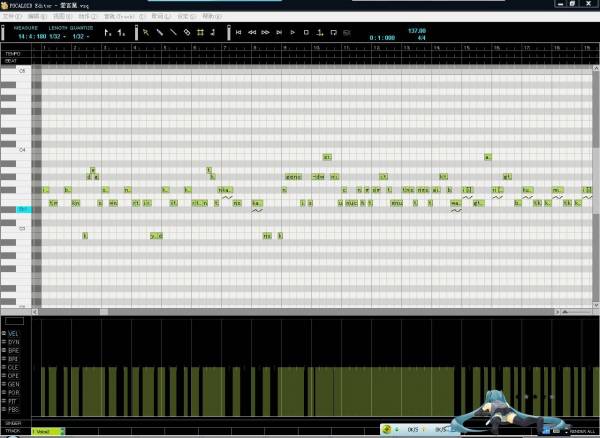The width and height of the screenshot is (600, 438).
Task: Click the 137.00 tempo display
Action: point(417,31)
